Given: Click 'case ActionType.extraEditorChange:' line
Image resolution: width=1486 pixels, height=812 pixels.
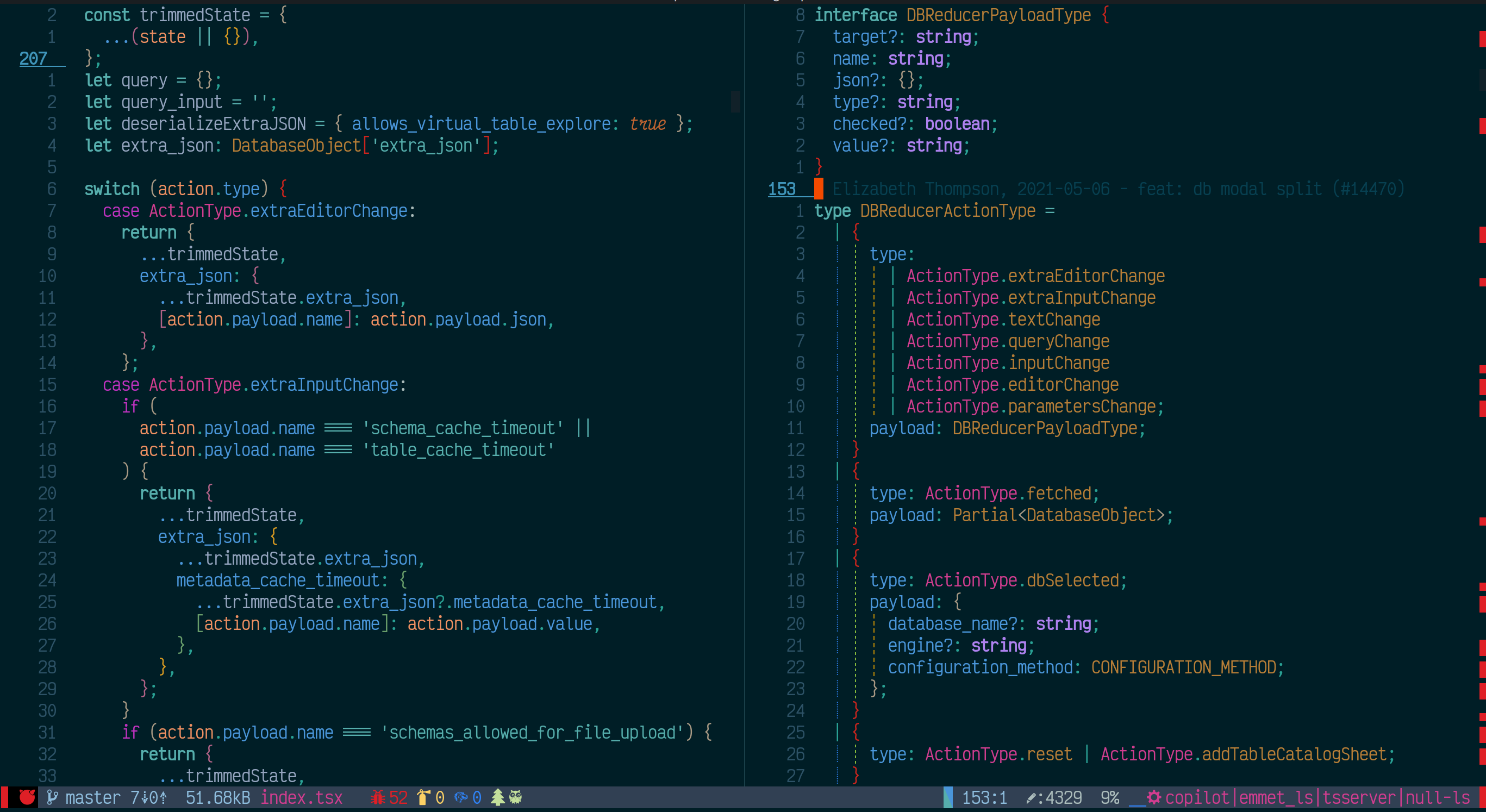Looking at the screenshot, I should pyautogui.click(x=259, y=211).
